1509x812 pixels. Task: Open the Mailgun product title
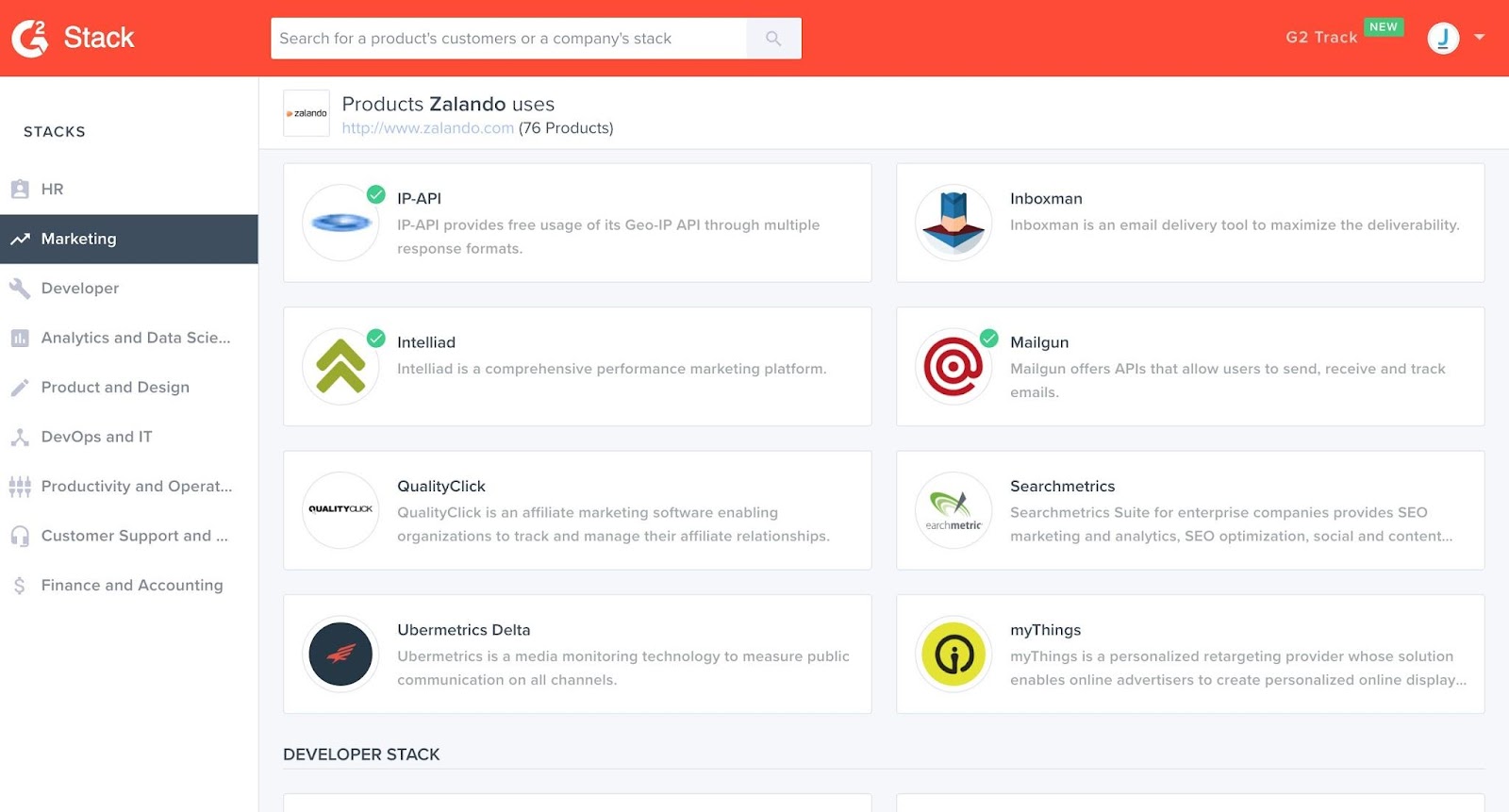coord(1039,342)
